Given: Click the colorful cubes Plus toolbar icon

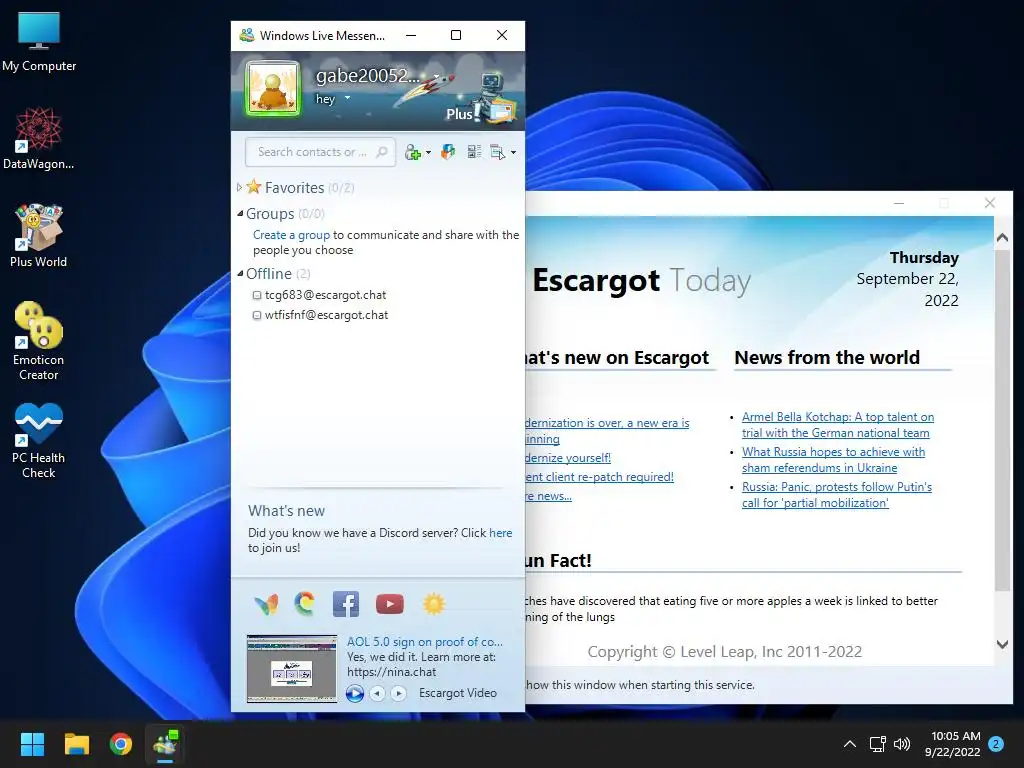Looking at the screenshot, I should pyautogui.click(x=448, y=152).
